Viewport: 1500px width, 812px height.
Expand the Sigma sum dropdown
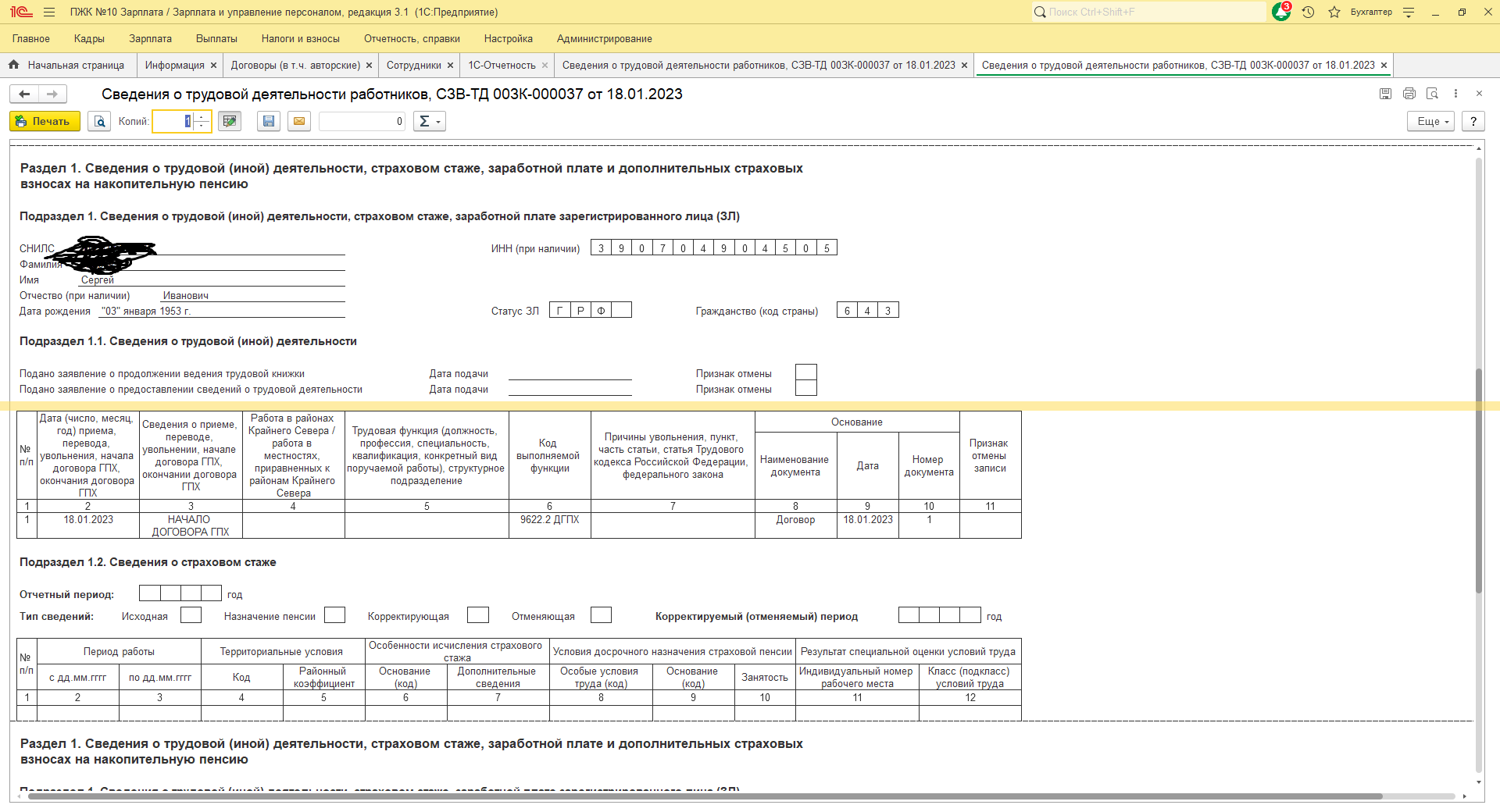click(429, 122)
